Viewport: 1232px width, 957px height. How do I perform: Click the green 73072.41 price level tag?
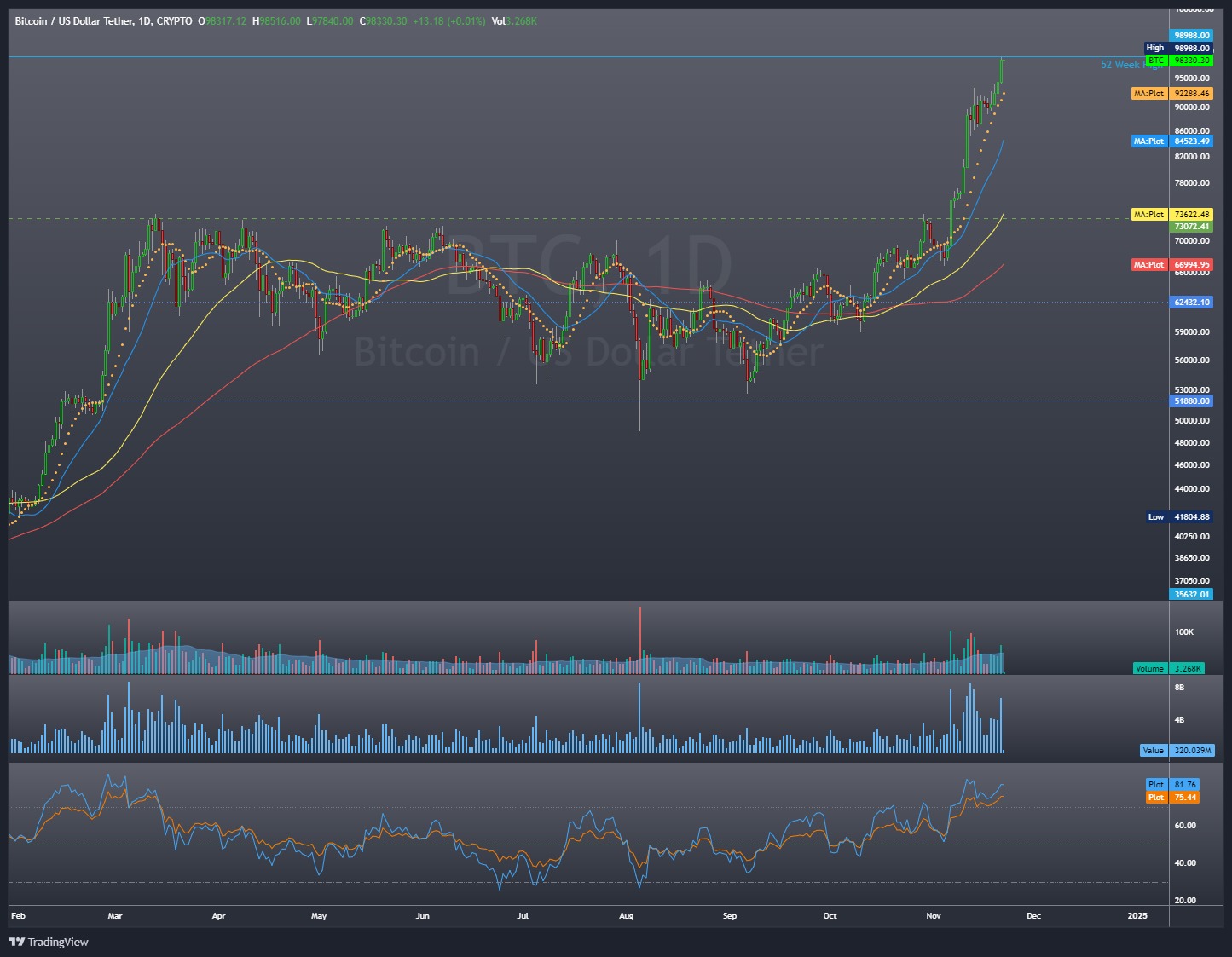coord(1191,227)
